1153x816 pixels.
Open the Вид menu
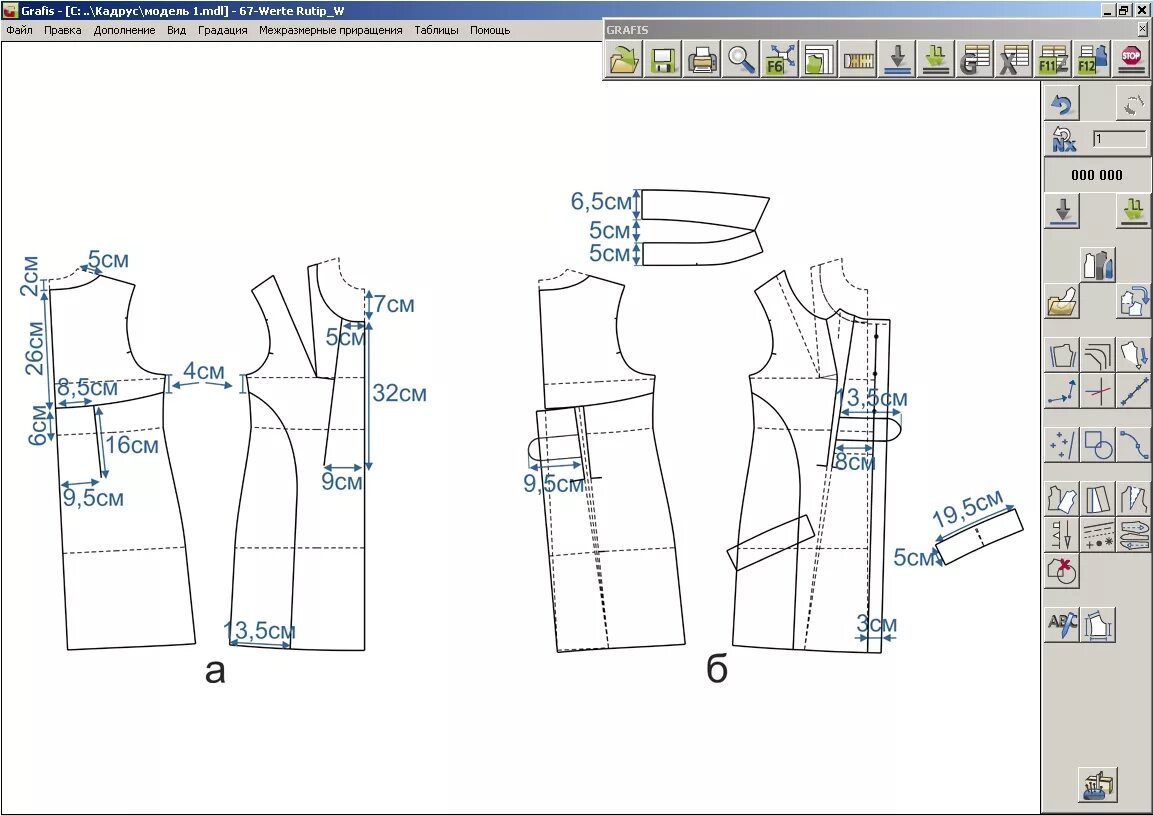(x=176, y=30)
